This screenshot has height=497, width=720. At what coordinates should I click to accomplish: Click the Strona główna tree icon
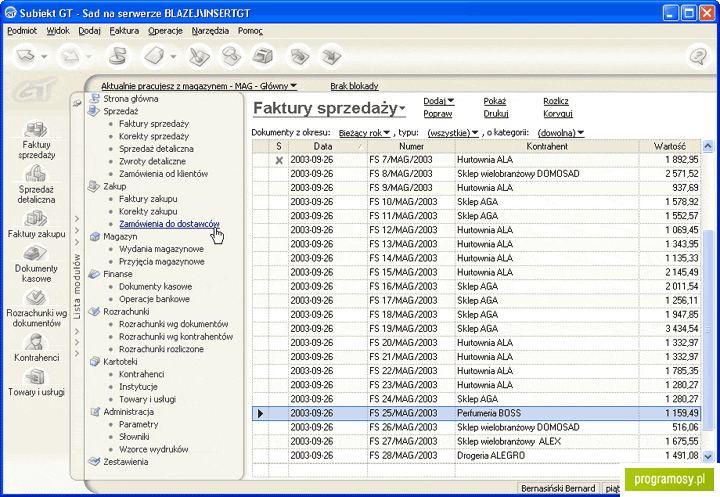(x=95, y=98)
